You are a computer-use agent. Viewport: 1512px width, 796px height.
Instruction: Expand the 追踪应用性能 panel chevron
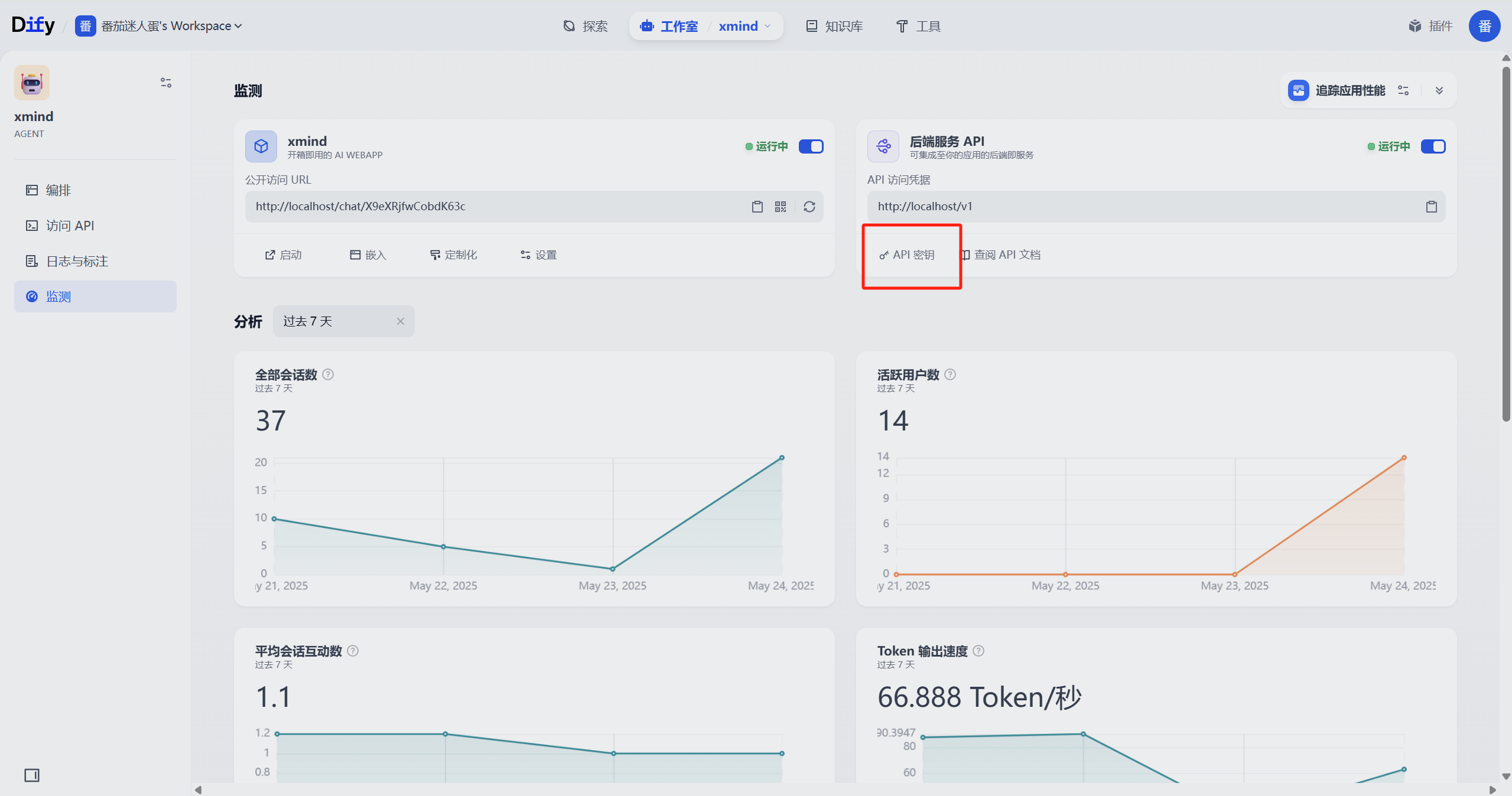point(1439,90)
